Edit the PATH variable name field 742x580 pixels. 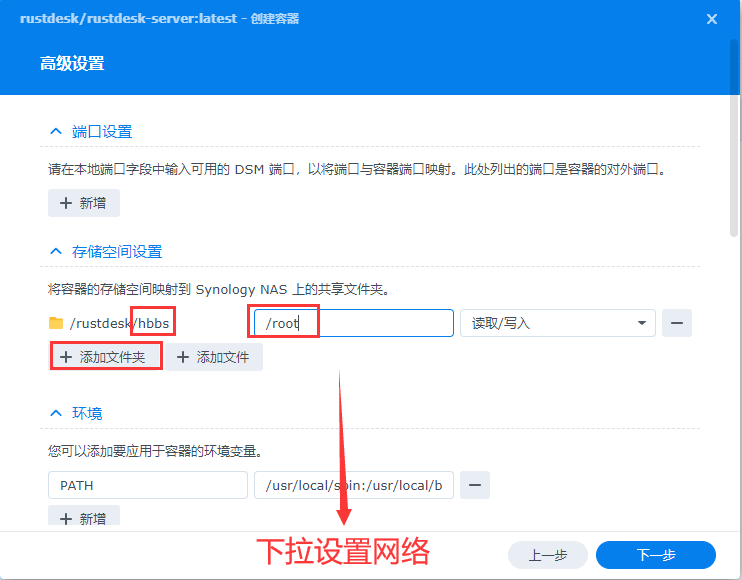pos(148,485)
